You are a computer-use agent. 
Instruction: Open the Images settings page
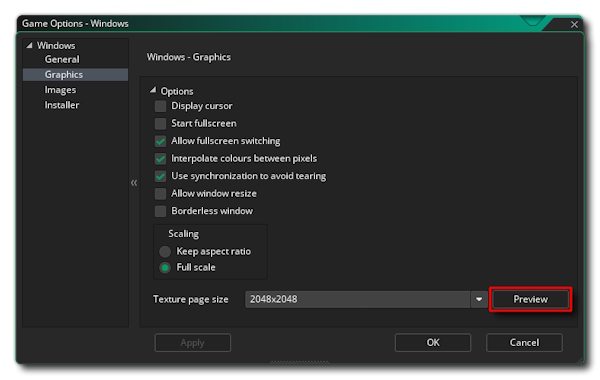pyautogui.click(x=60, y=90)
